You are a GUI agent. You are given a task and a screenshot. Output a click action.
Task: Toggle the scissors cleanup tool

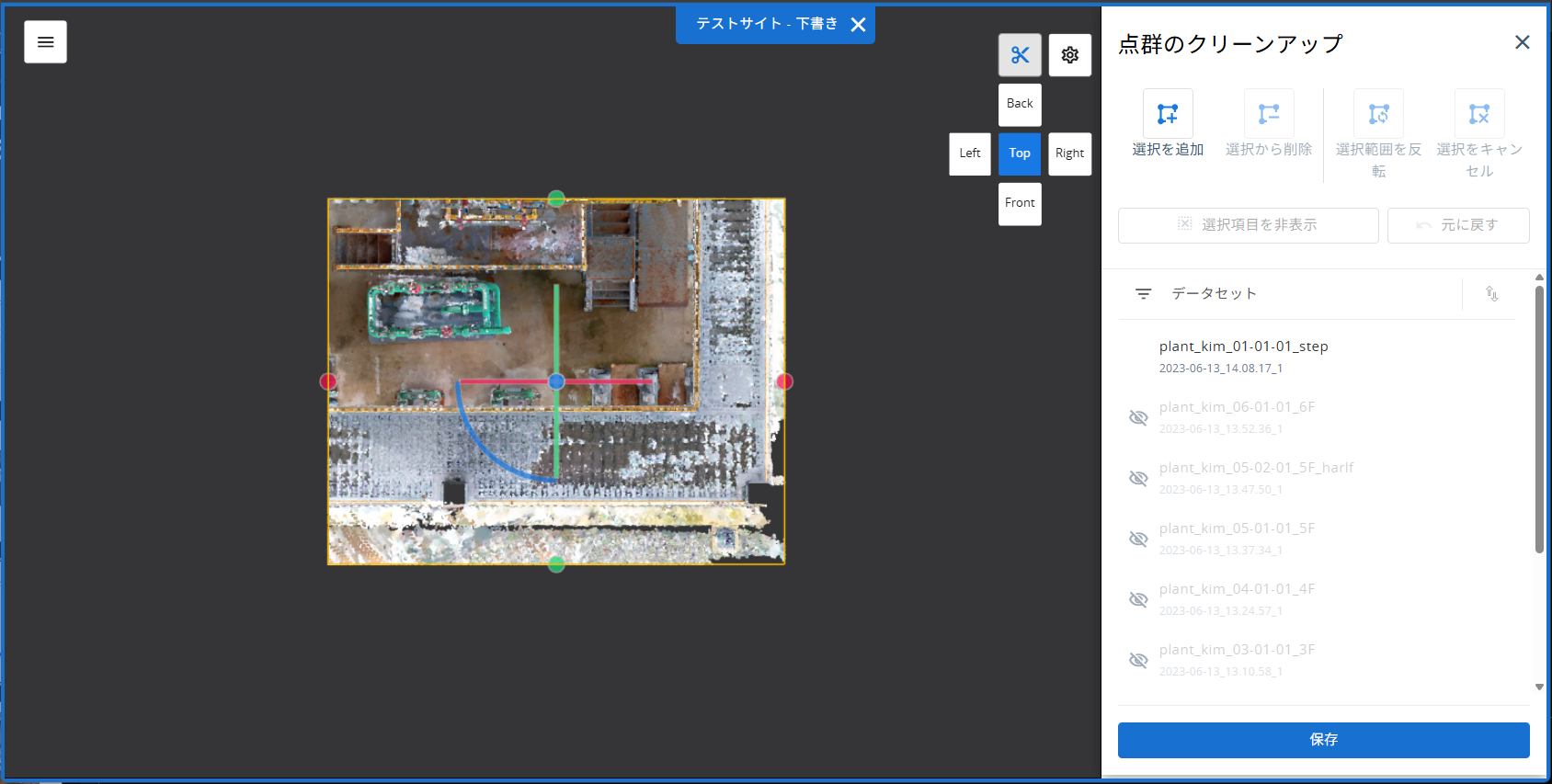[1020, 55]
